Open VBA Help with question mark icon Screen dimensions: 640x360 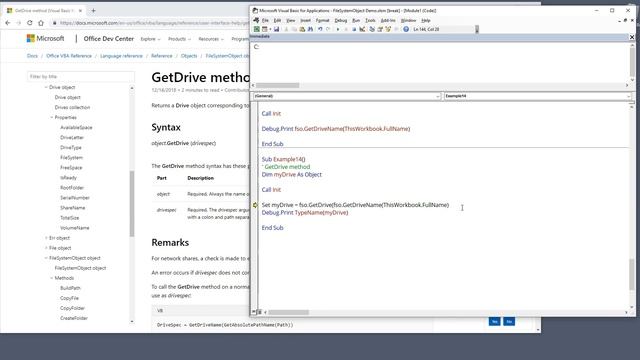click(406, 29)
